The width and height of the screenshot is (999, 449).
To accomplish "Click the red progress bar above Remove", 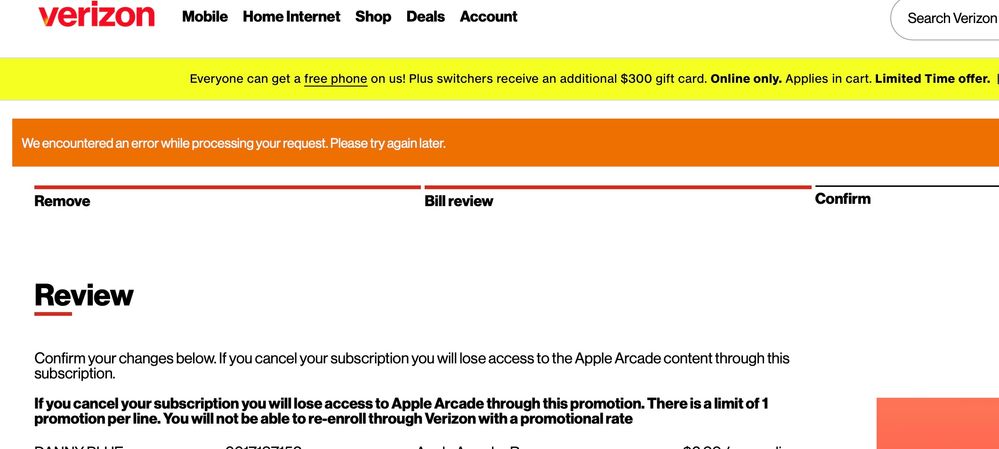I will (x=227, y=187).
